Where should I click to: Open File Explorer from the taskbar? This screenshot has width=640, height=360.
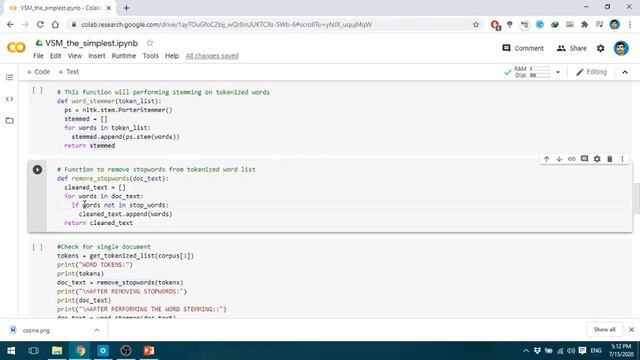(x=57, y=351)
